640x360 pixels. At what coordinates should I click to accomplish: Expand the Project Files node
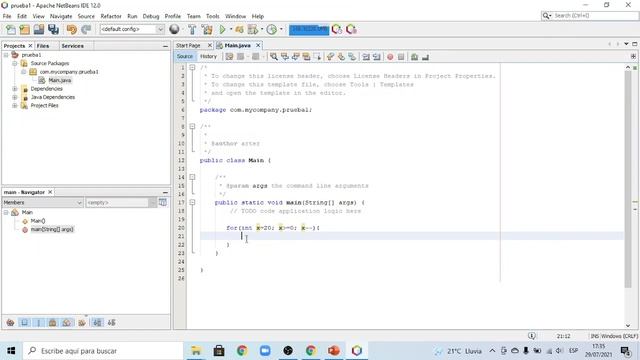pyautogui.click(x=15, y=105)
